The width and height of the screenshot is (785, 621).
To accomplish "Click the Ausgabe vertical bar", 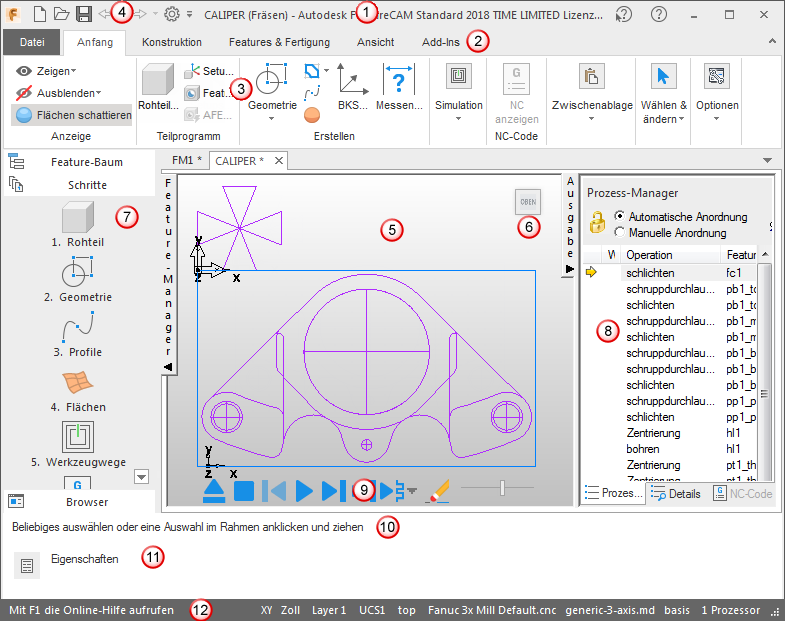I will click(x=570, y=225).
